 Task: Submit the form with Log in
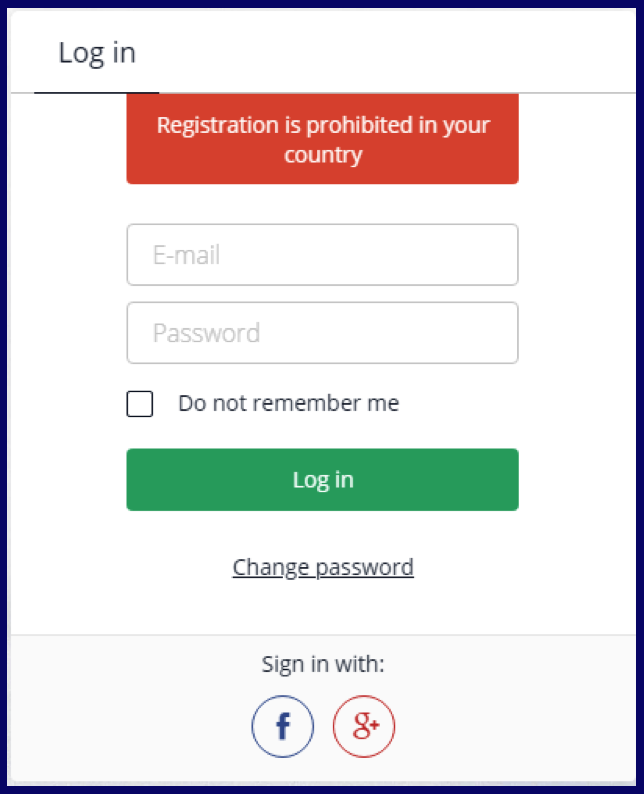[x=323, y=480]
